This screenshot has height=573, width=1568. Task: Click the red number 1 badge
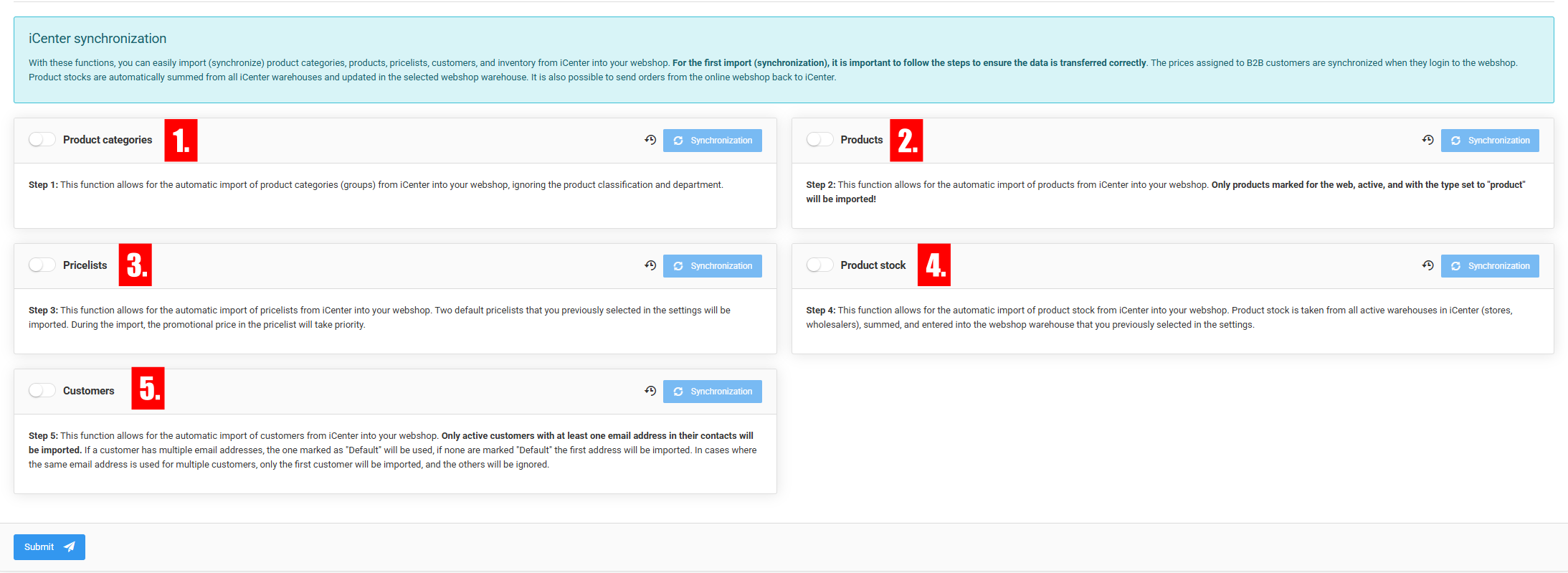point(181,140)
